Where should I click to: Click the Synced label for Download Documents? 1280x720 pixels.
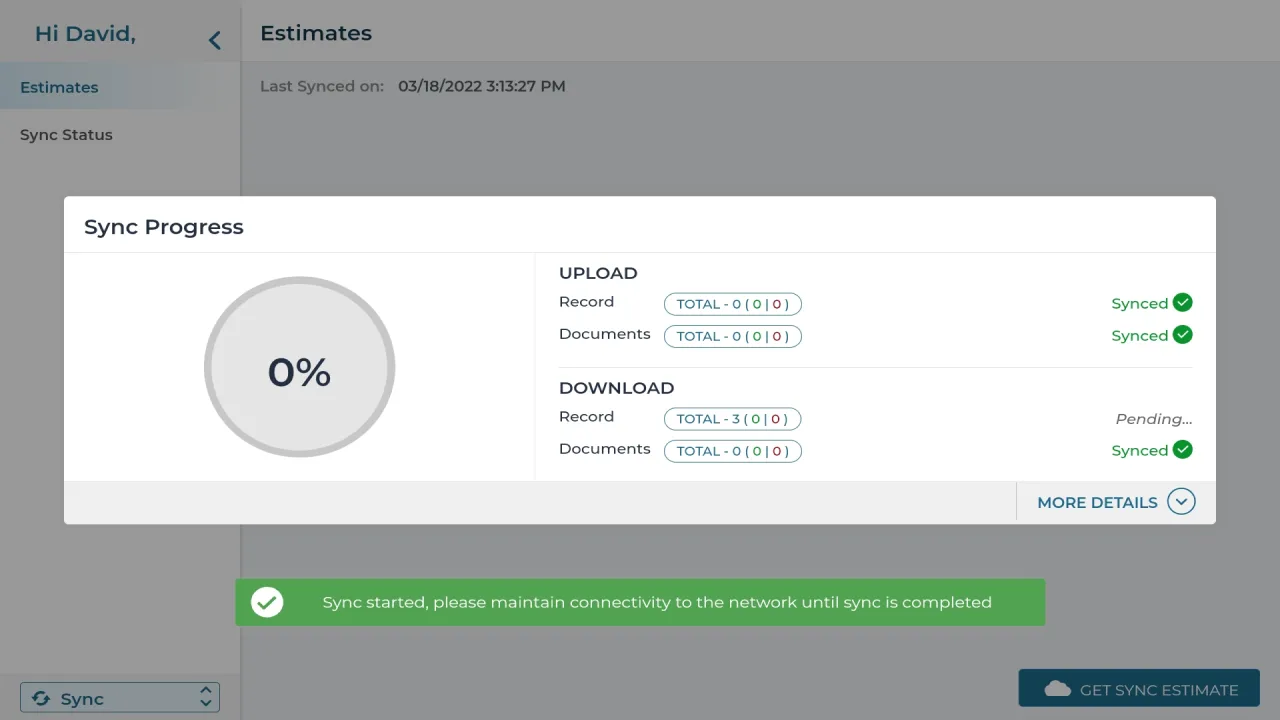1140,450
